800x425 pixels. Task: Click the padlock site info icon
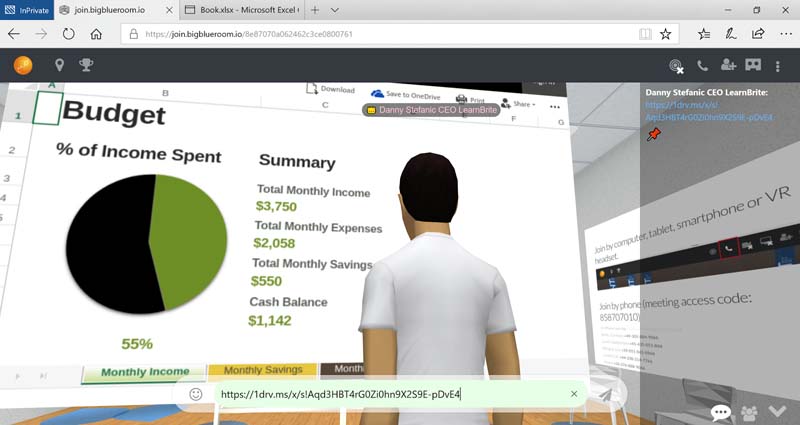pyautogui.click(x=134, y=34)
